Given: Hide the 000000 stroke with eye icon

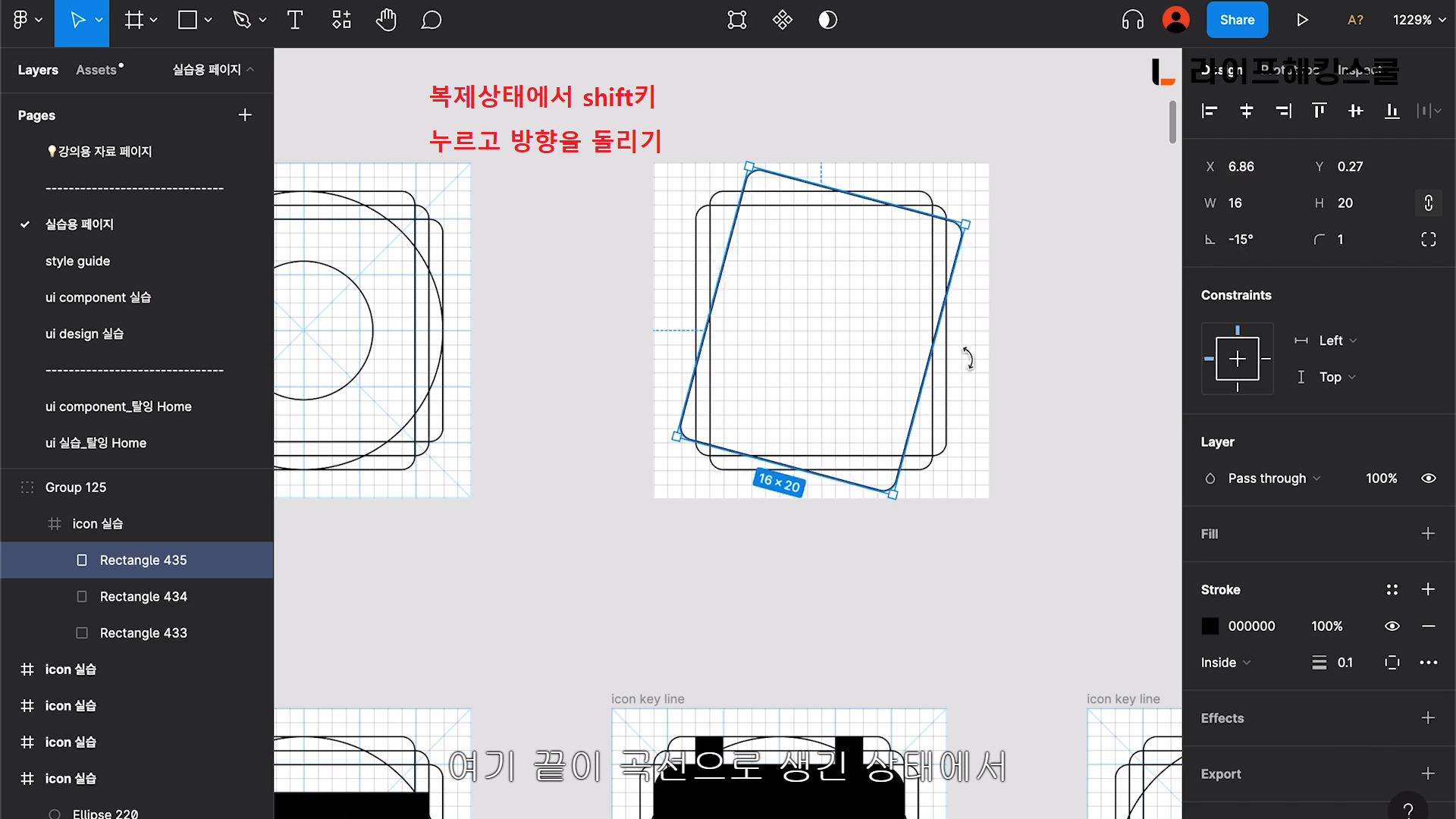Looking at the screenshot, I should pyautogui.click(x=1392, y=626).
